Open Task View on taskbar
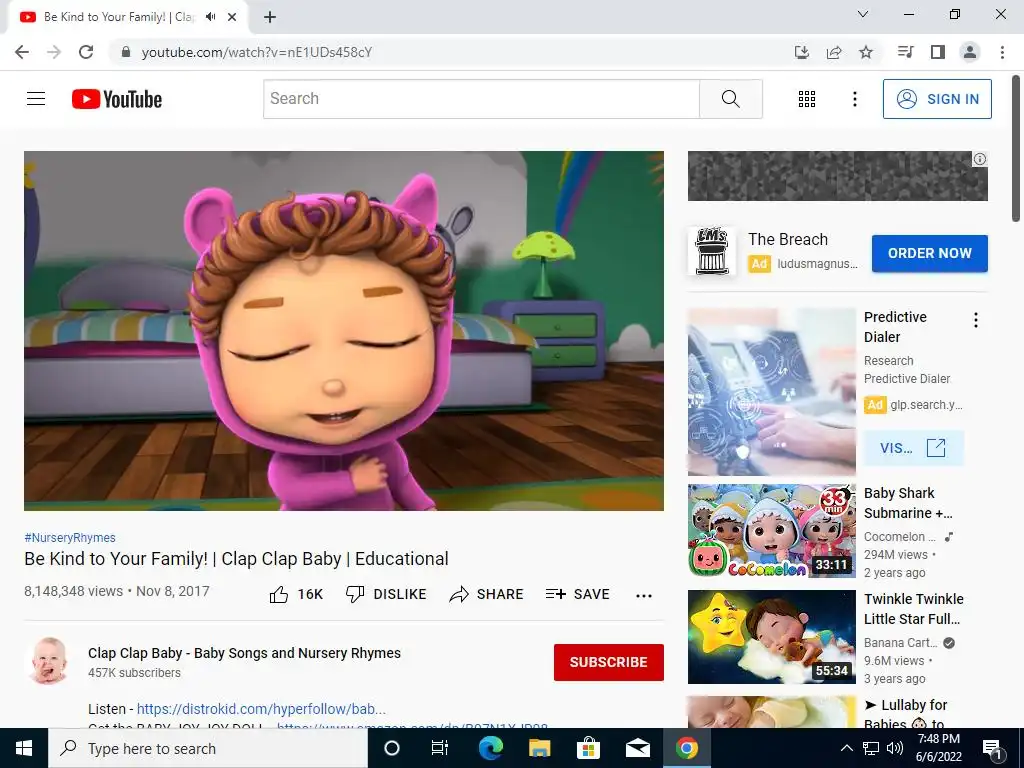 [x=440, y=748]
